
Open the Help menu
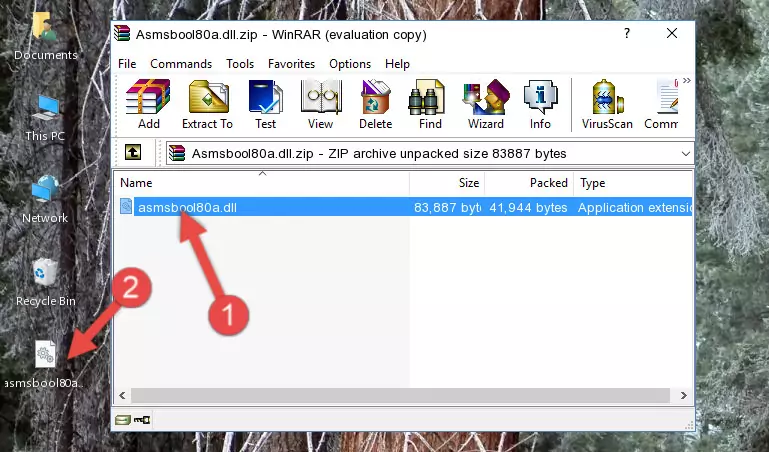pos(397,64)
